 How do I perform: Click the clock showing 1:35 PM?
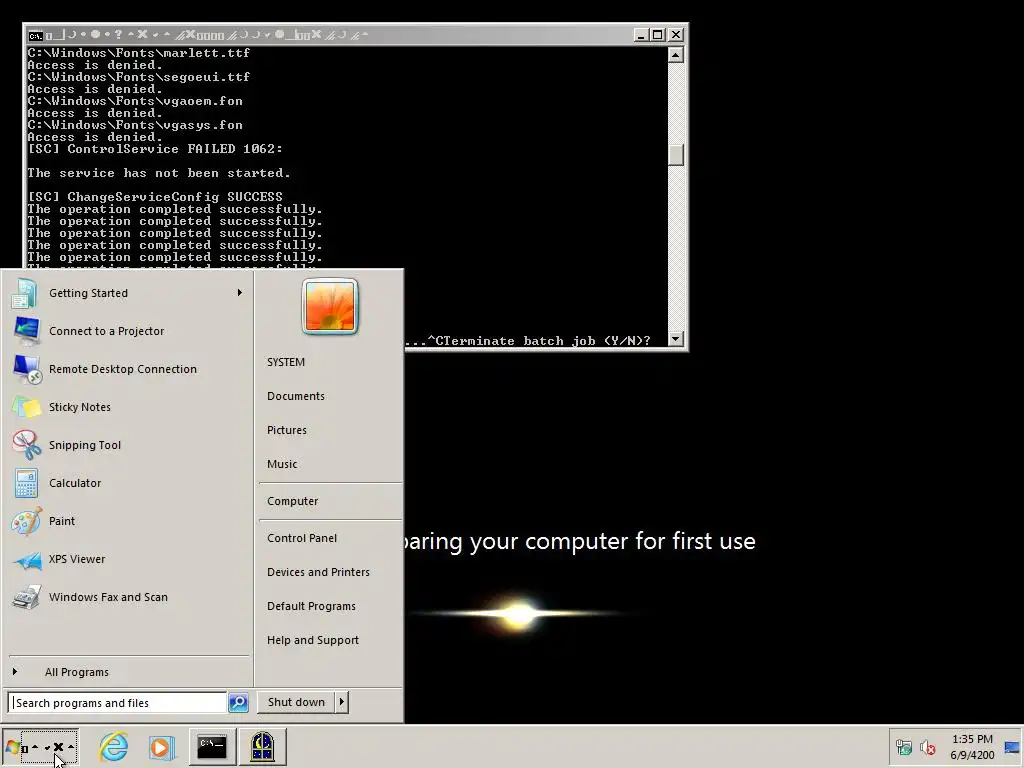(972, 739)
